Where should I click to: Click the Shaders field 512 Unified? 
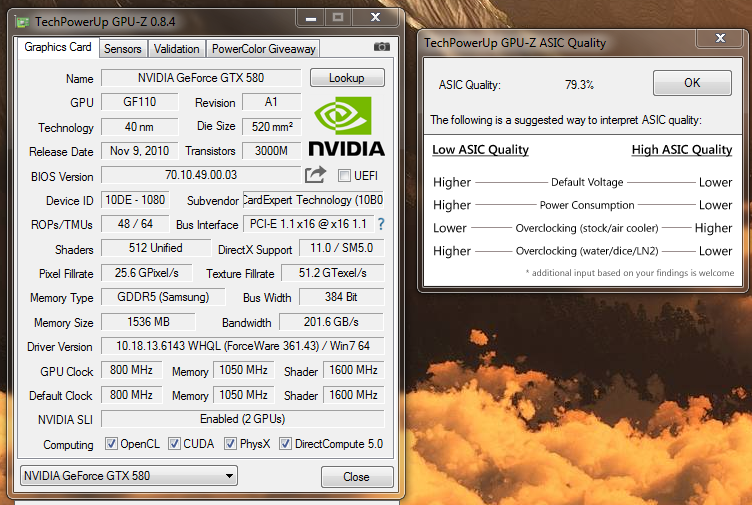pos(156,248)
